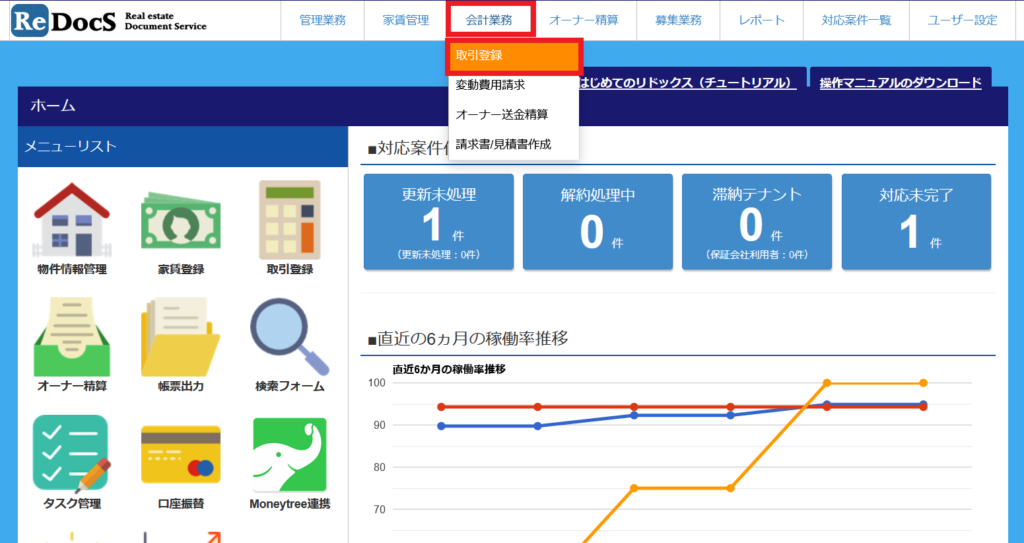Viewport: 1024px width, 543px height.
Task: Open the ユーザー設定 menu
Action: click(x=963, y=20)
